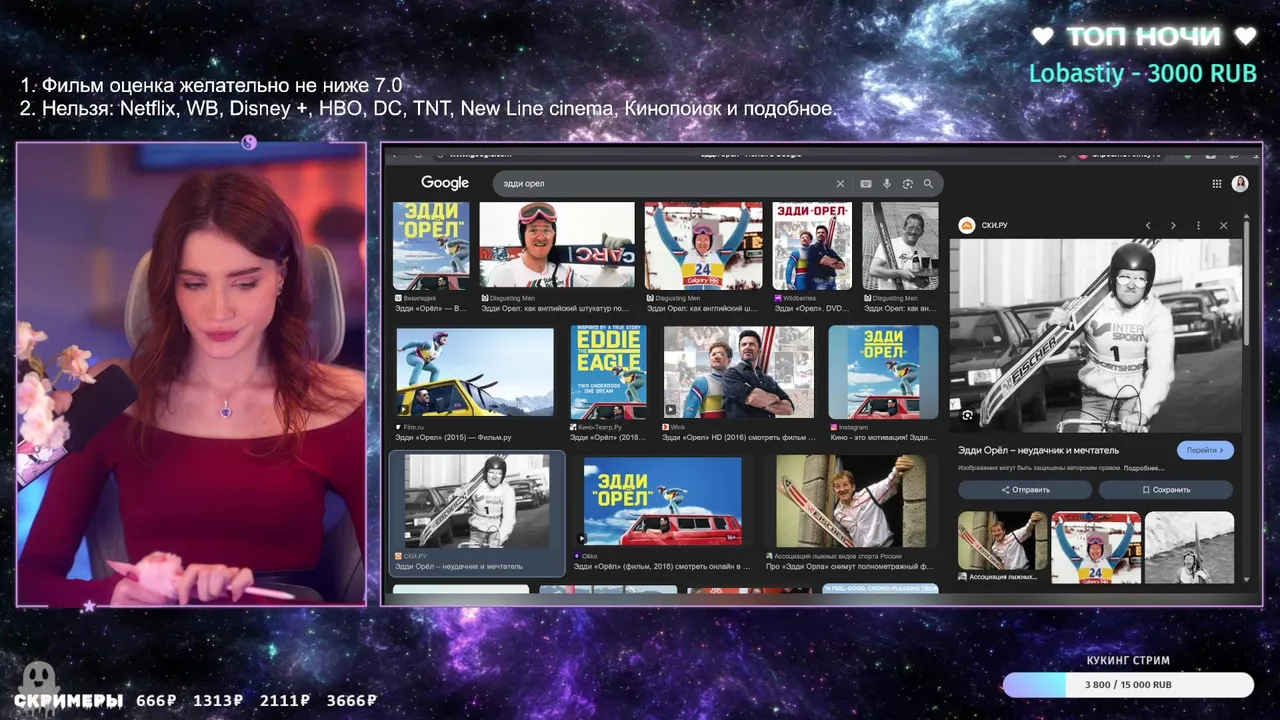Go to previous image in preview panel
1280x720 pixels.
1148,226
